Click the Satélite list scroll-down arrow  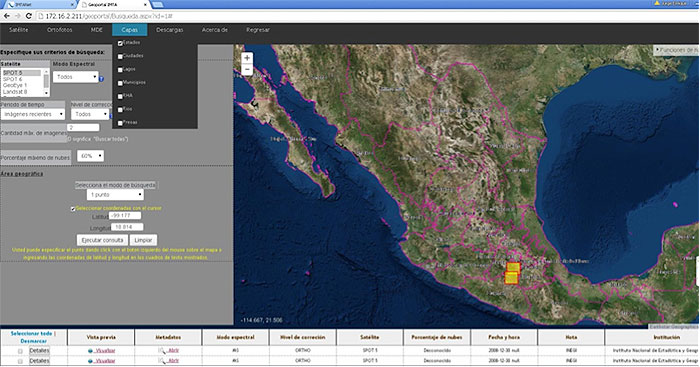[x=46, y=93]
